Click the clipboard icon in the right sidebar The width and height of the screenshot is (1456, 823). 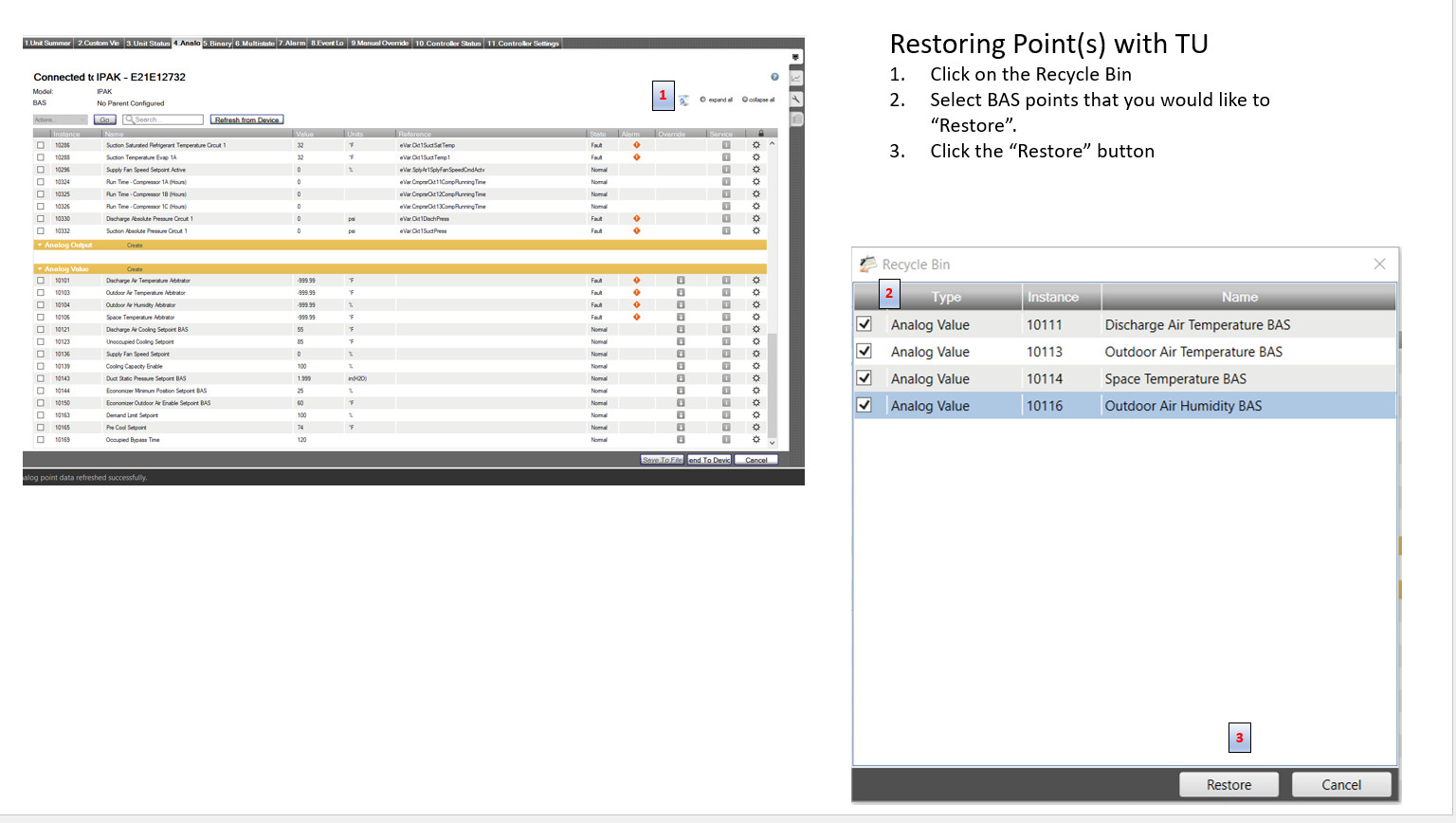click(796, 118)
